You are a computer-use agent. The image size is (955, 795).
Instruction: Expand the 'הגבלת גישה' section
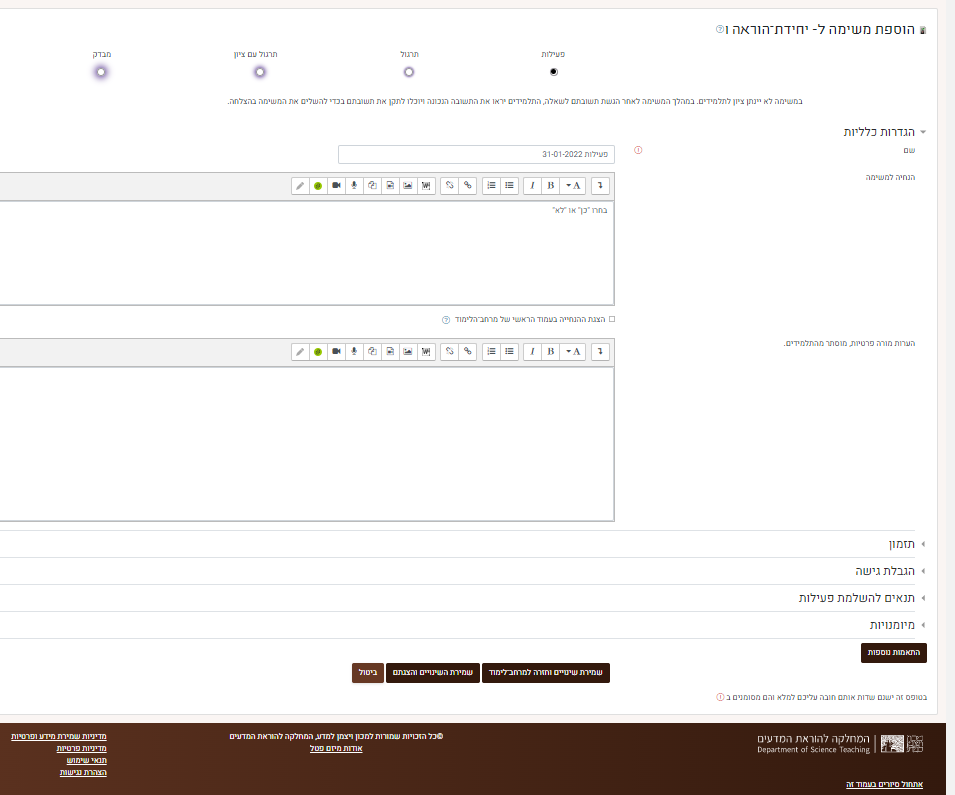[886, 571]
